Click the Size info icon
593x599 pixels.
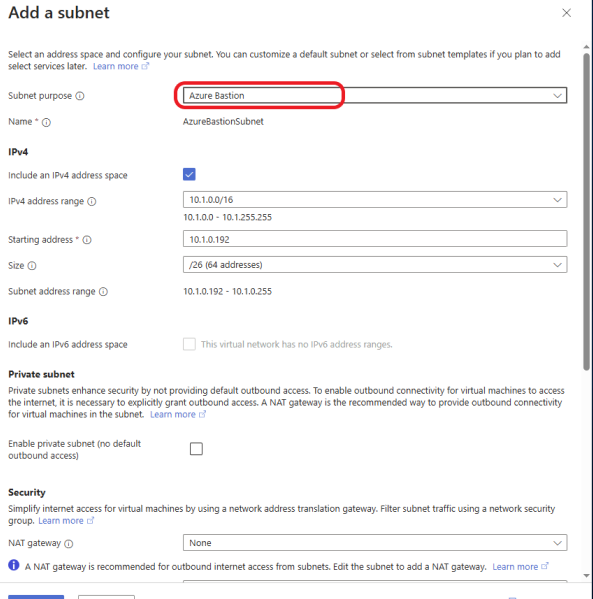32,266
